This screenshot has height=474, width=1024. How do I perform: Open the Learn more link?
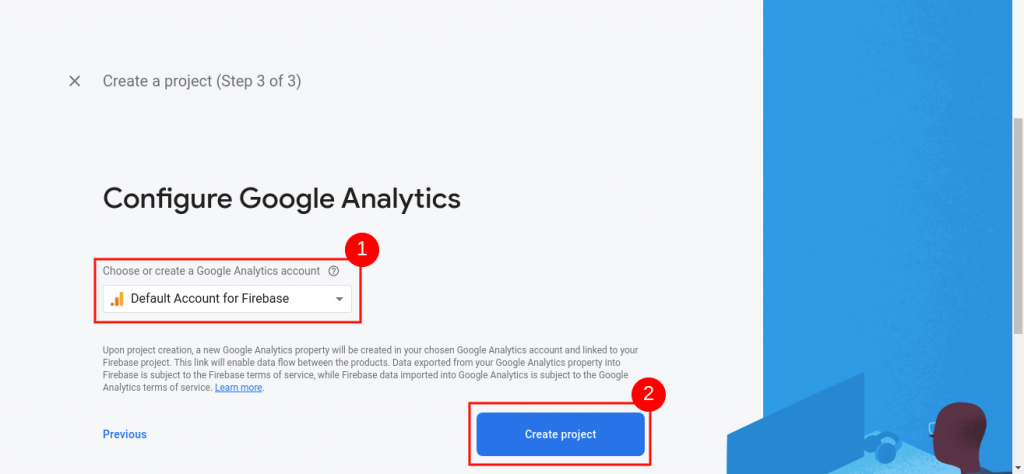[238, 387]
